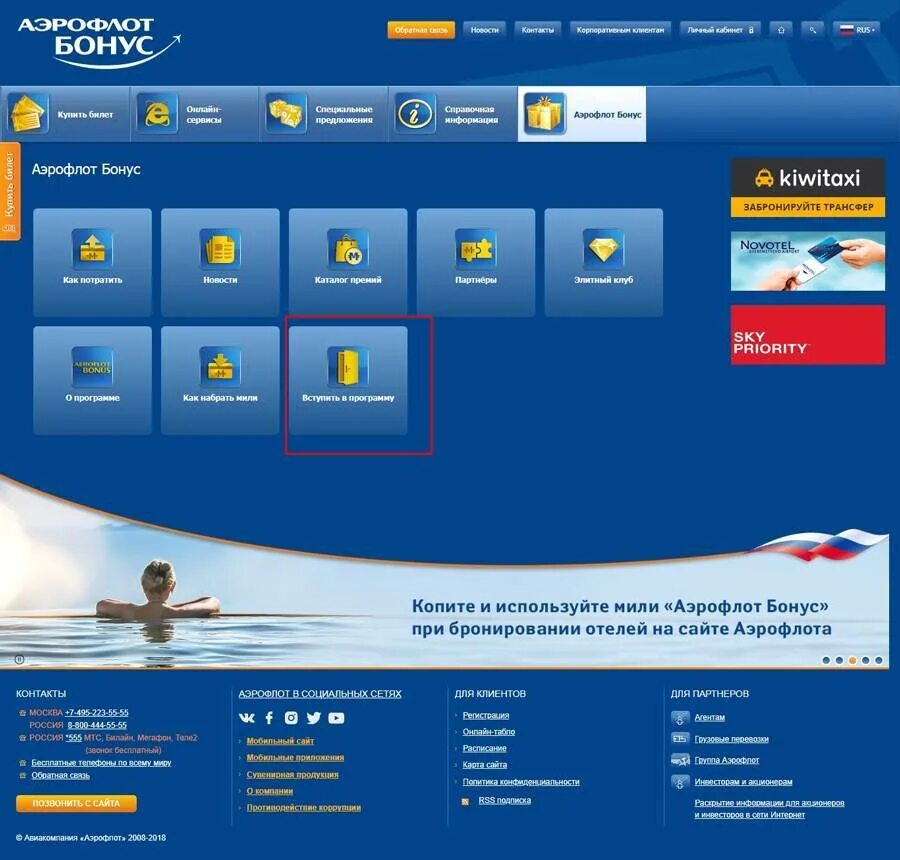
Task: Open Facebook social icon
Action: pyautogui.click(x=269, y=718)
